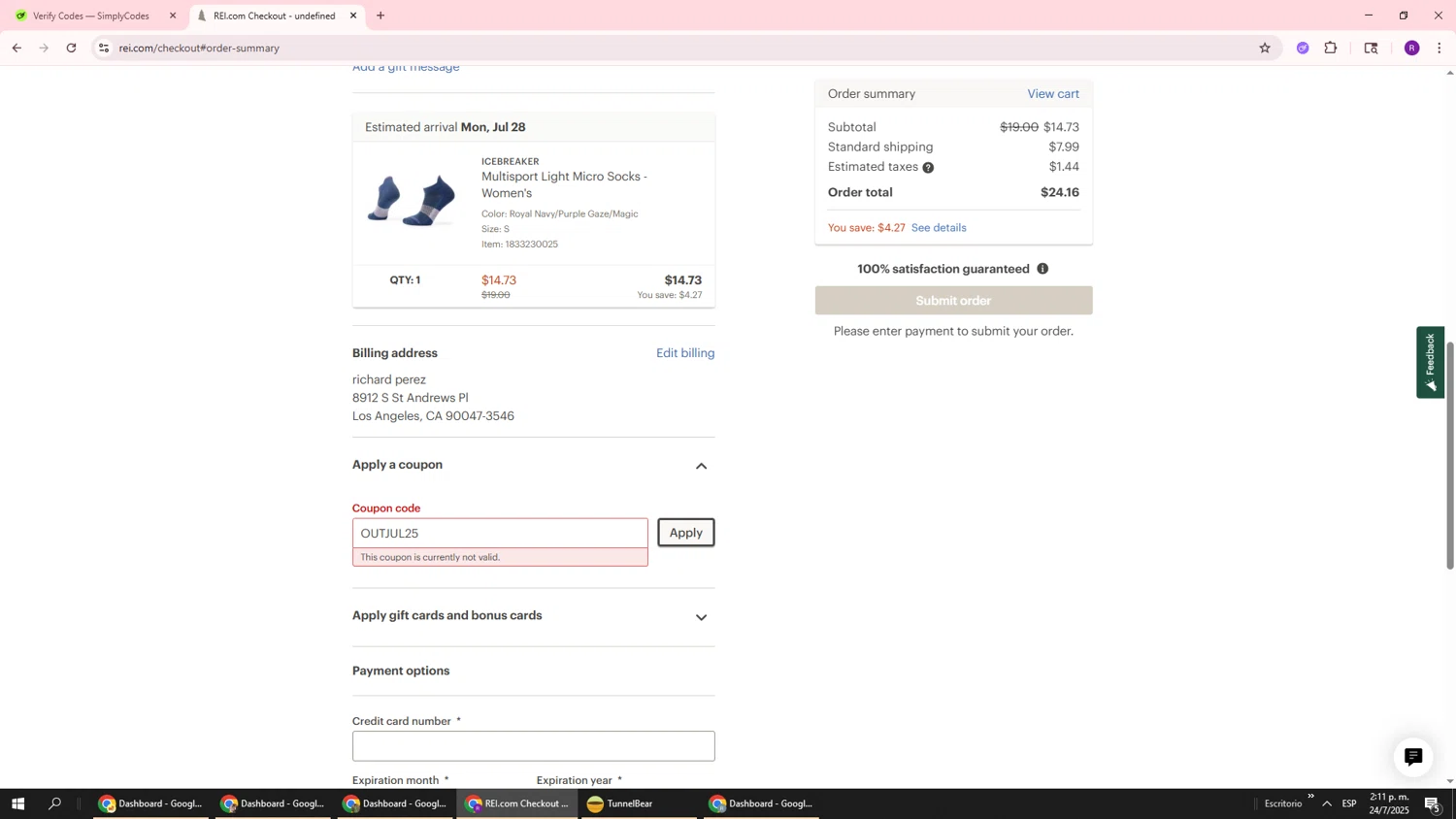Image resolution: width=1456 pixels, height=819 pixels.
Task: Close the REI.com Checkout tab
Action: click(353, 16)
